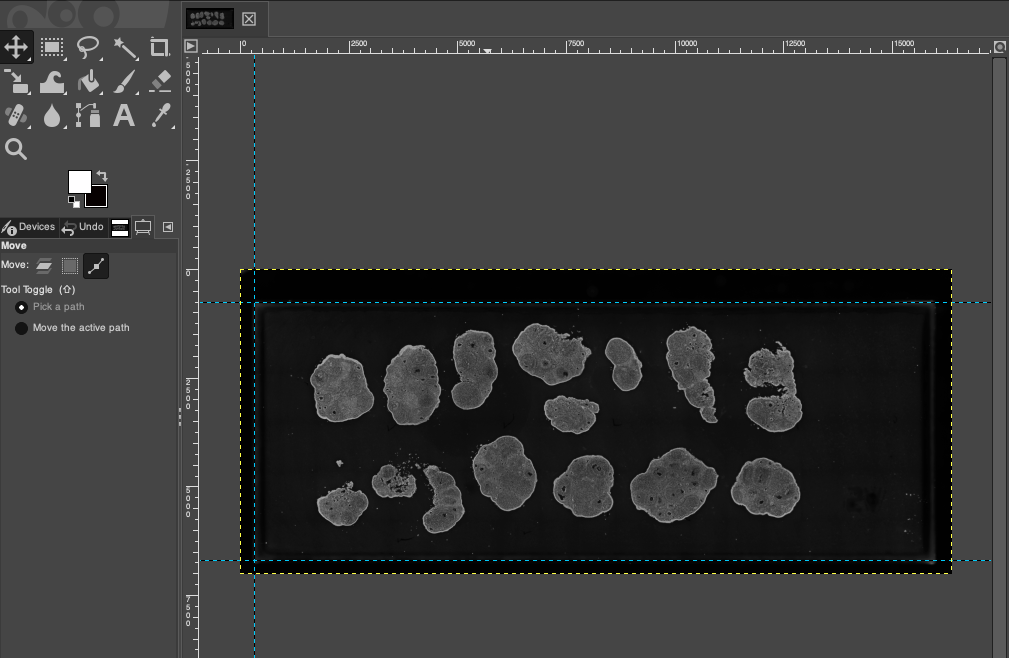Select the Healing tool
Image resolution: width=1009 pixels, height=658 pixels.
click(16, 115)
